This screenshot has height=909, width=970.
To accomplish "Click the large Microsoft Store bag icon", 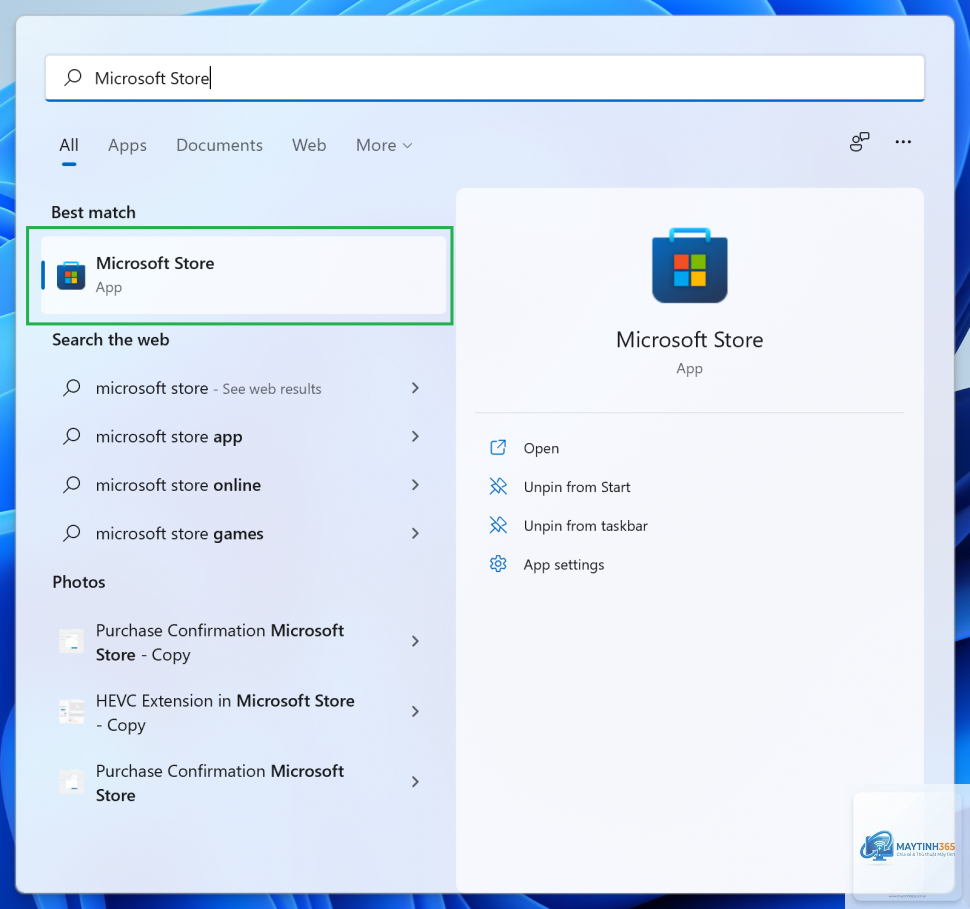I will [x=690, y=265].
